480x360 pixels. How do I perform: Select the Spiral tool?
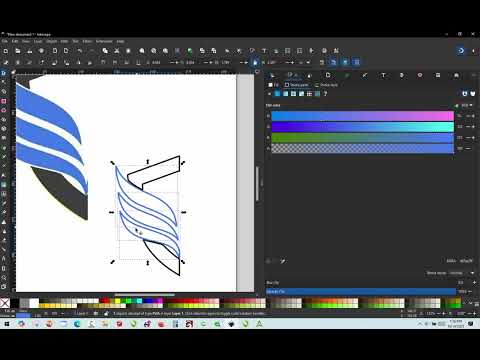4,138
